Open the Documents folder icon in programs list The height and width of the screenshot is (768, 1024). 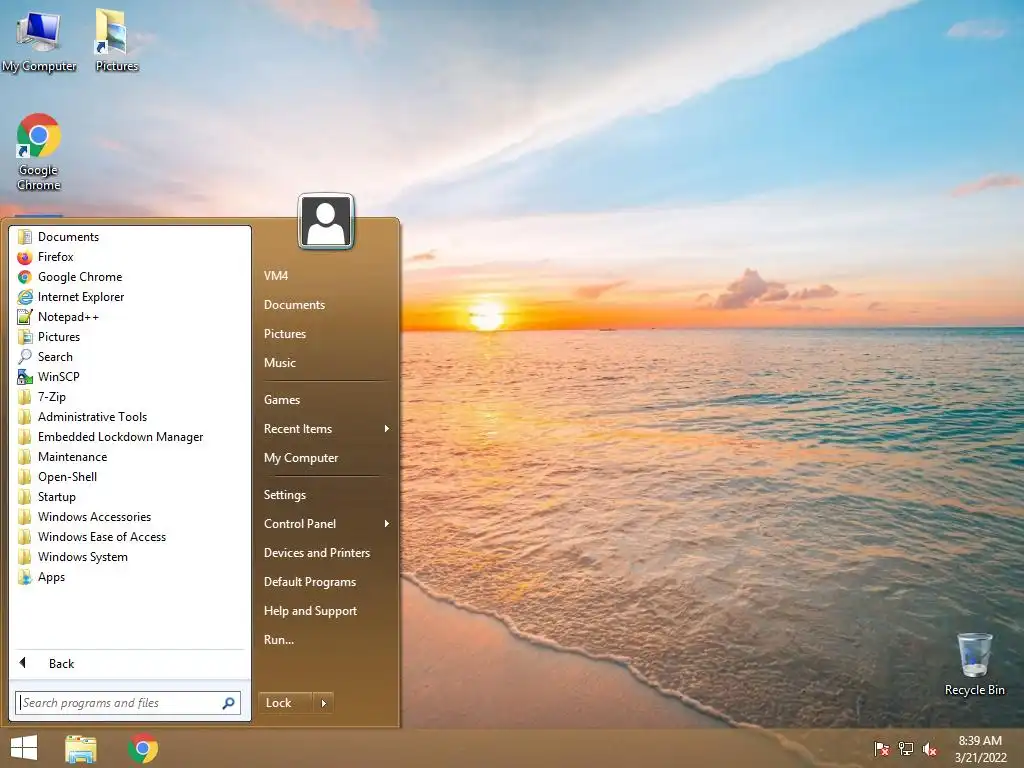25,236
